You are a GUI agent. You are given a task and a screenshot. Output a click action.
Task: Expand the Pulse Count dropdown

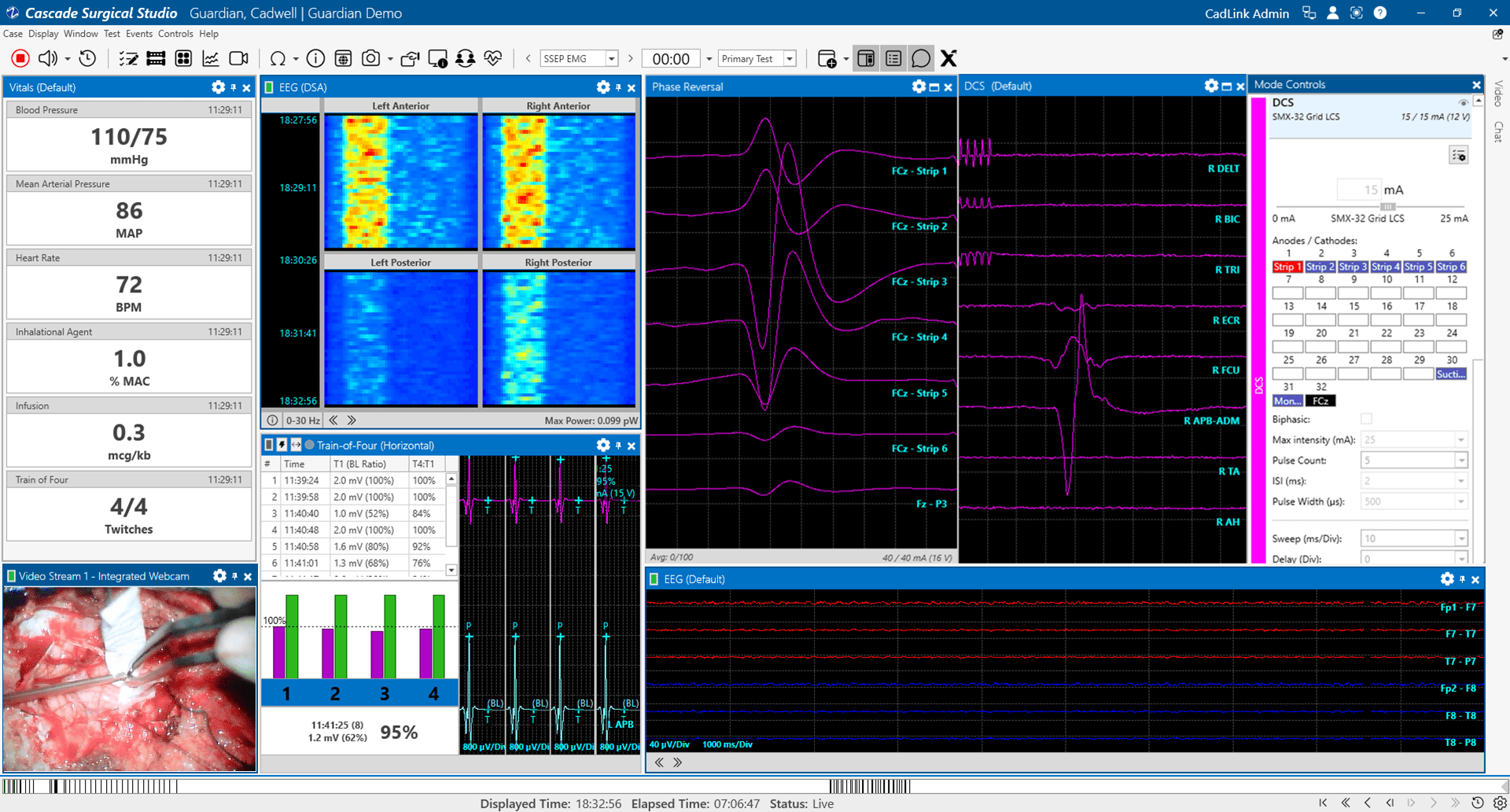[1460, 461]
